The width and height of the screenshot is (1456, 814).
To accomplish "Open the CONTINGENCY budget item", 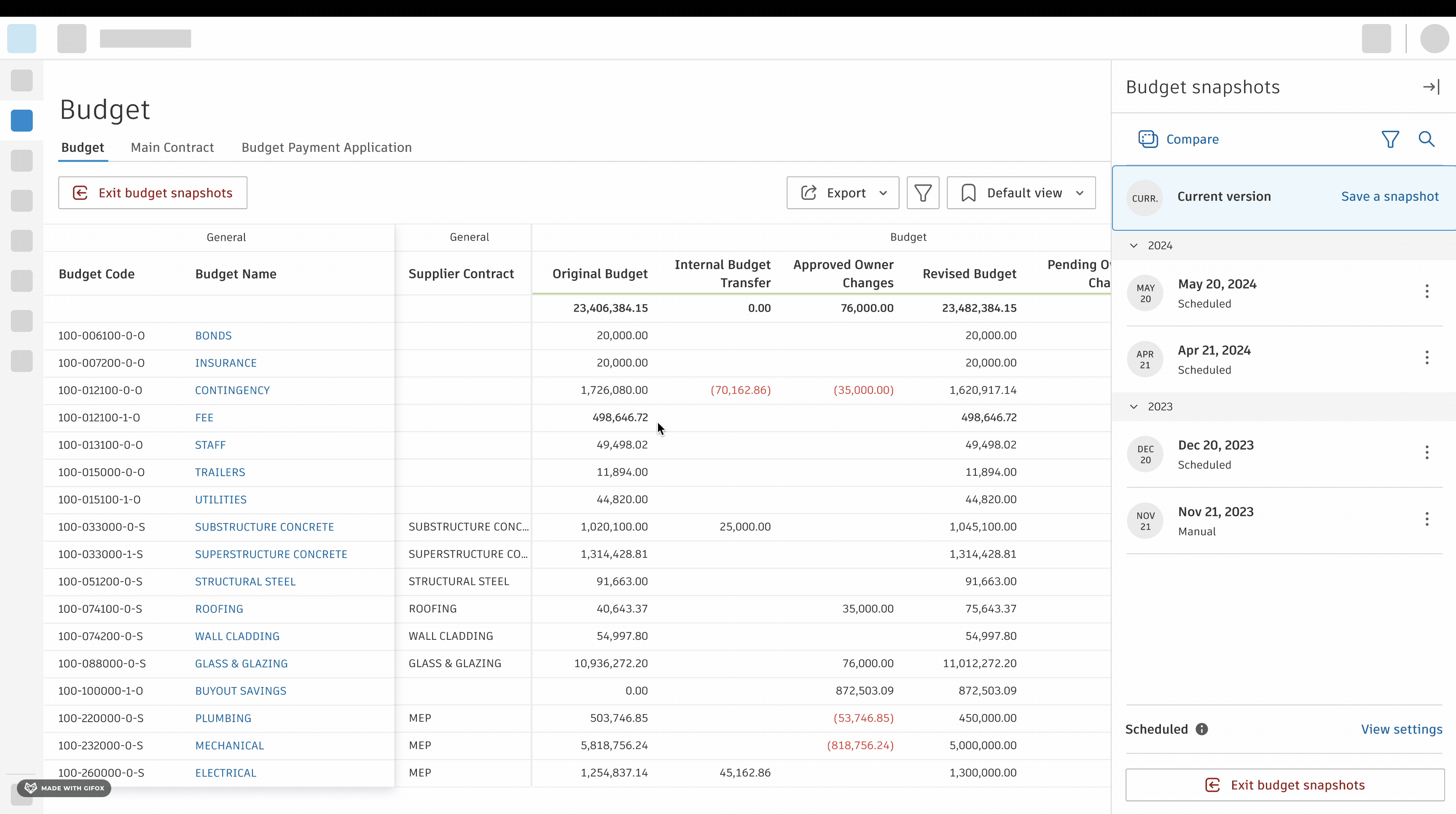I will (x=232, y=390).
